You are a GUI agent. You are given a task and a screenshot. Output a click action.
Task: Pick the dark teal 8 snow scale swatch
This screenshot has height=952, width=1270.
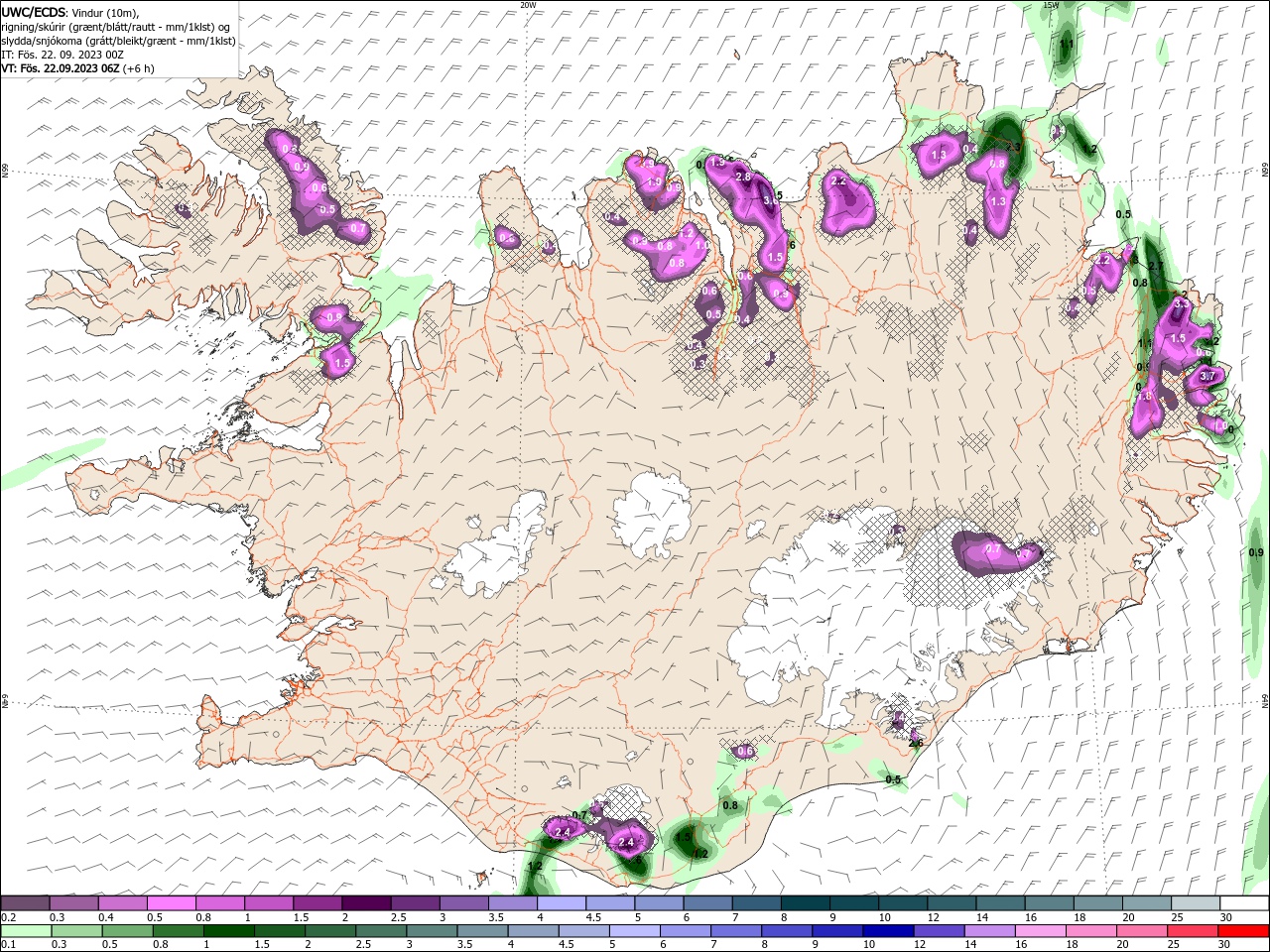tap(805, 903)
